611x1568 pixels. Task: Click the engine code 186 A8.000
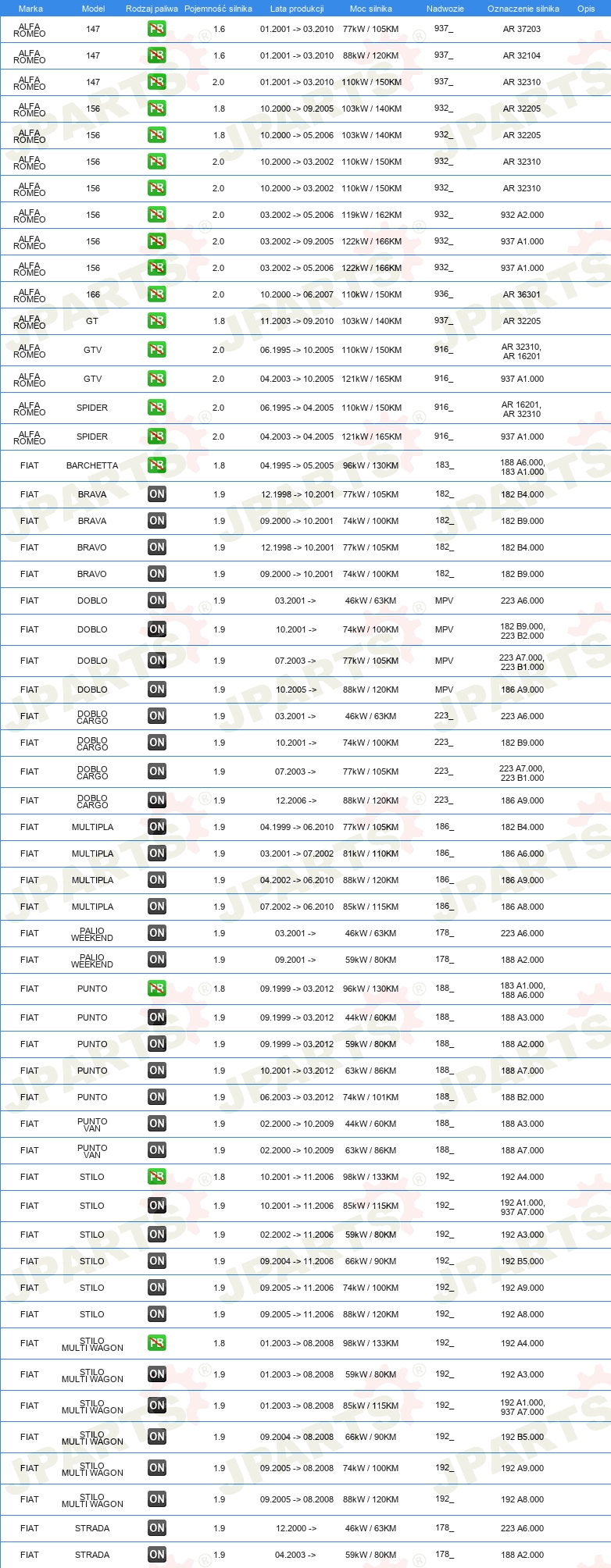523,907
